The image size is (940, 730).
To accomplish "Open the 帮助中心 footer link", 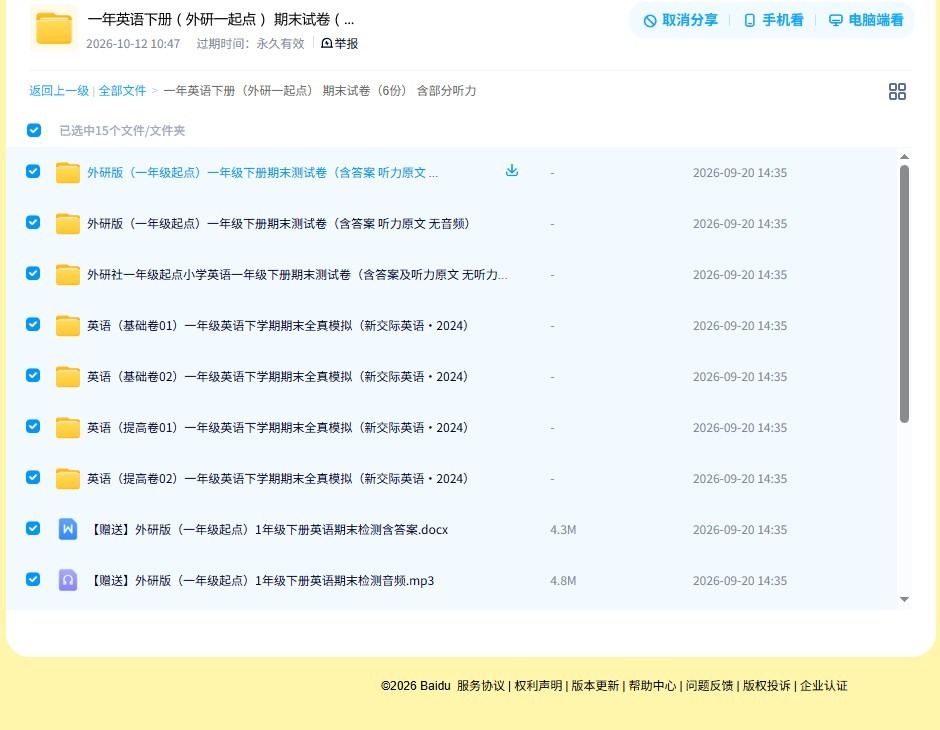I will click(652, 686).
